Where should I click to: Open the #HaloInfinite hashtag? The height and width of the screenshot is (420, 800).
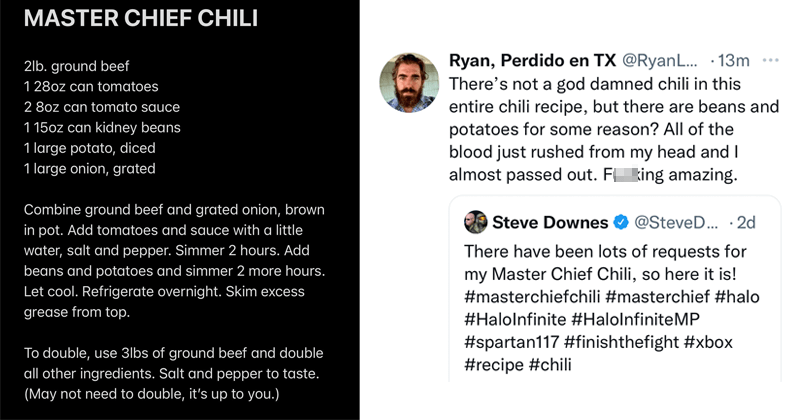(515, 319)
